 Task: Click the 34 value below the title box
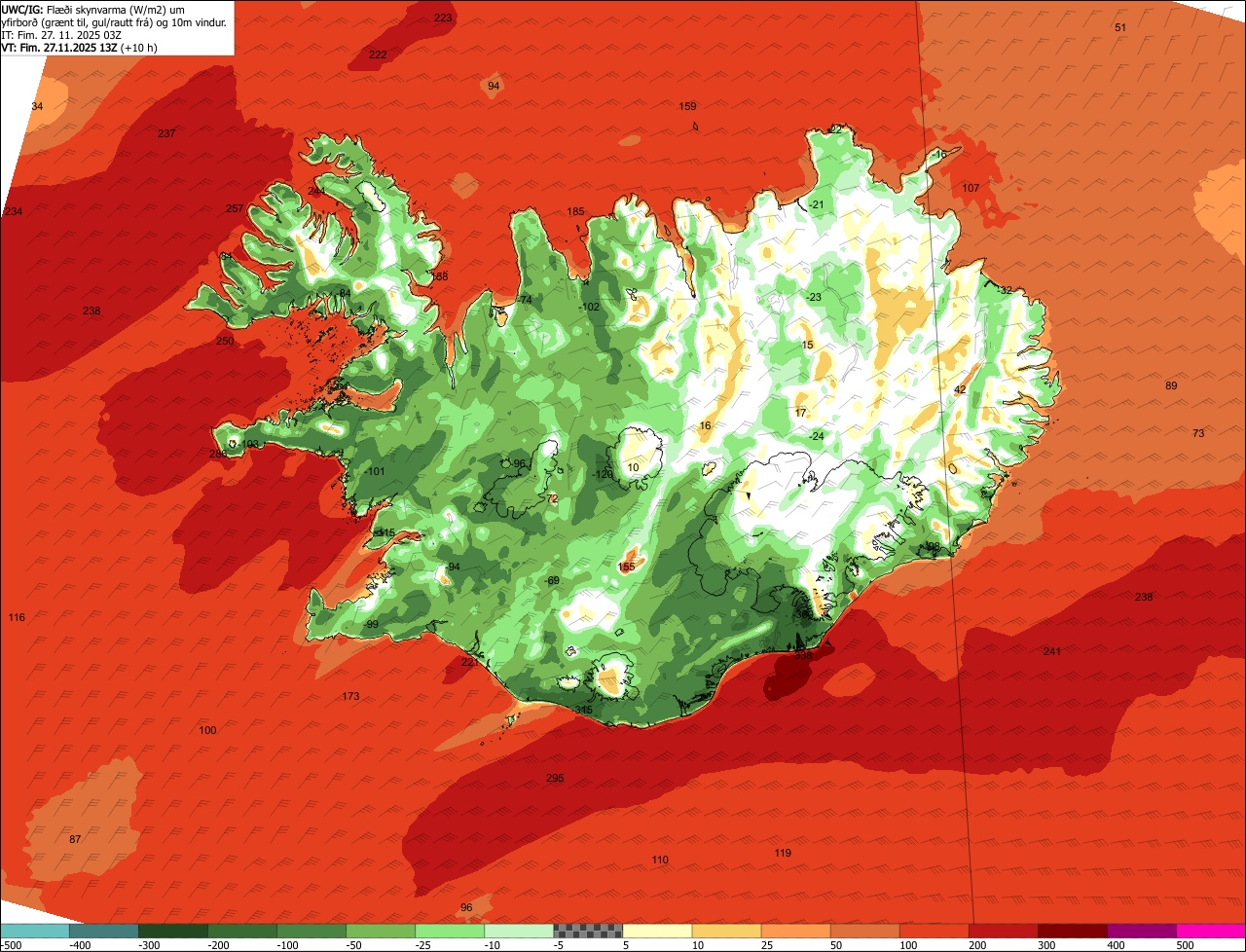pyautogui.click(x=37, y=106)
